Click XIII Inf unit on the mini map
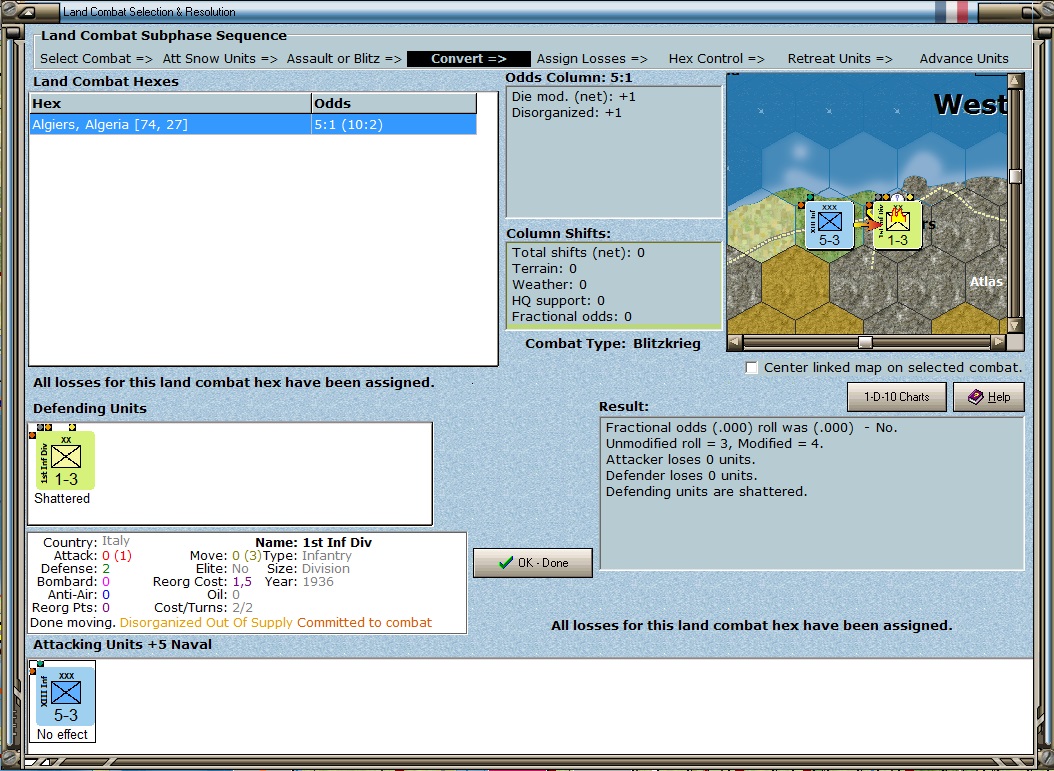This screenshot has height=771, width=1054. [829, 225]
